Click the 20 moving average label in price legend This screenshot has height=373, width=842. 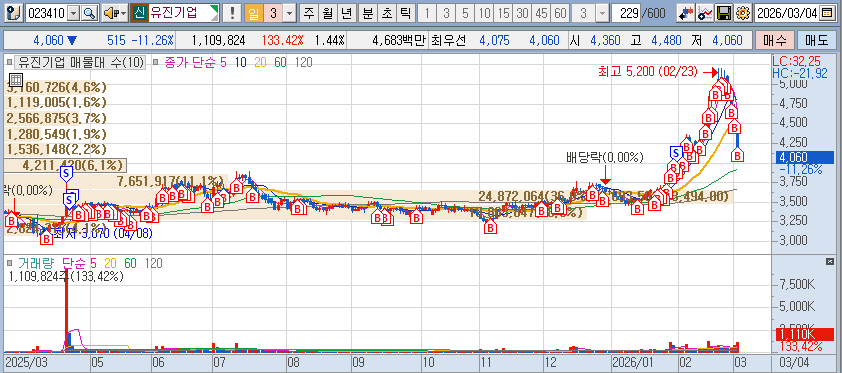260,63
